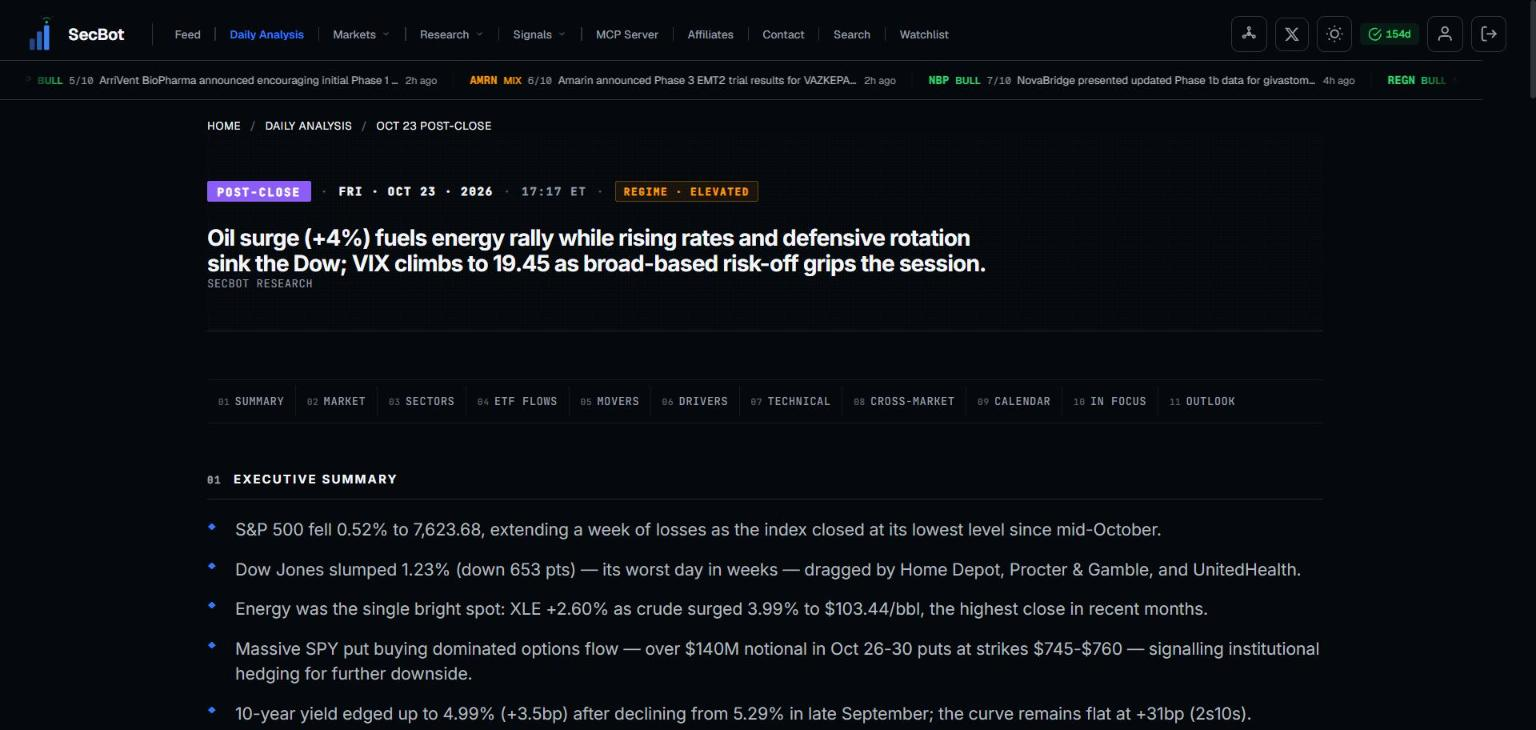Open Search from the navigation bar

click(852, 34)
